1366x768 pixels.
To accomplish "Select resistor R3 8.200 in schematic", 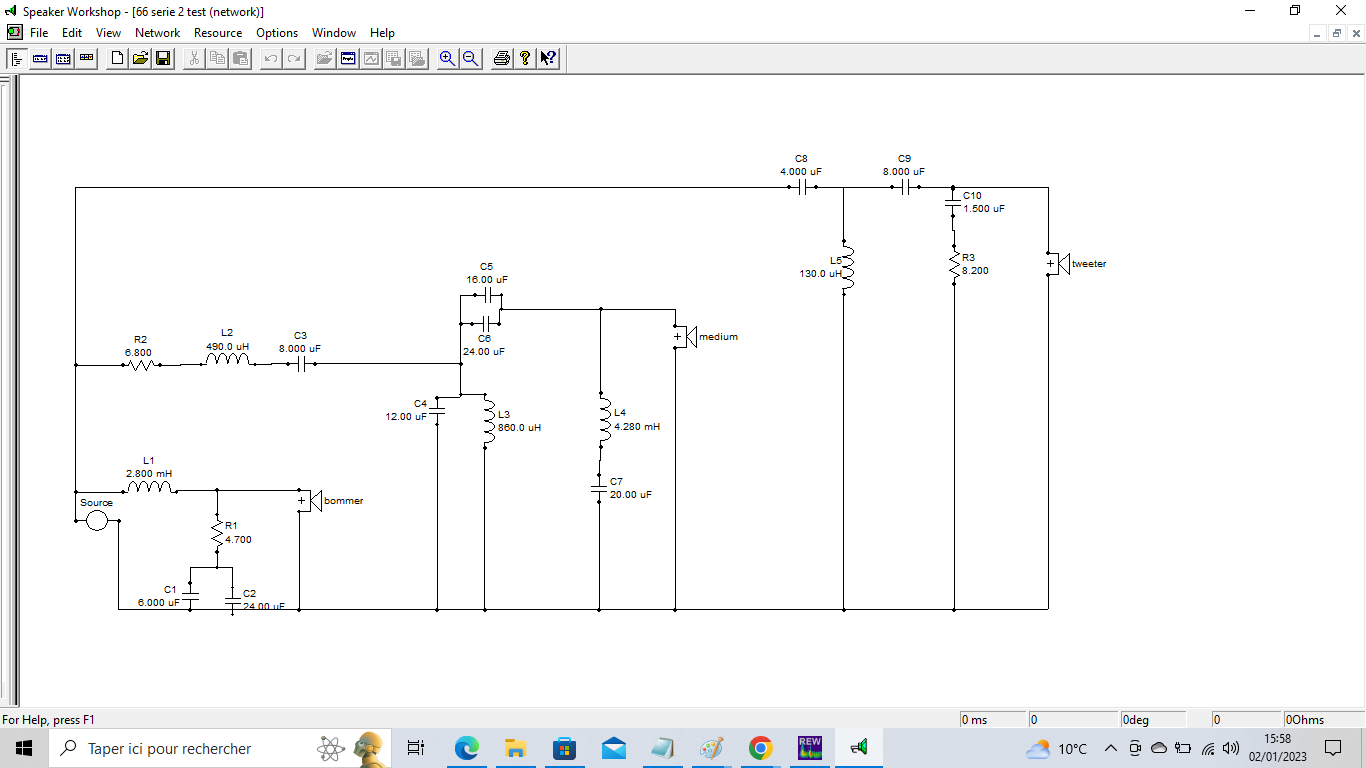I will [954, 264].
